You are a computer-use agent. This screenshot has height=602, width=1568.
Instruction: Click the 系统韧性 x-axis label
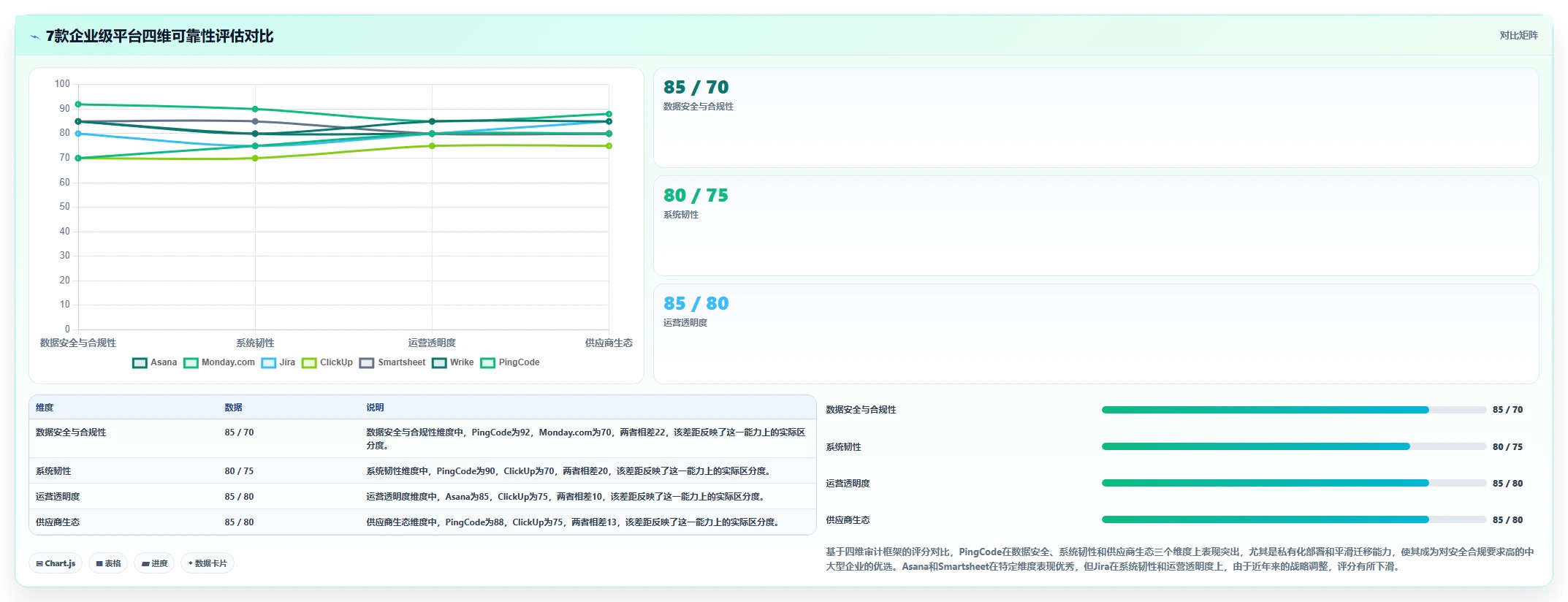(x=255, y=343)
